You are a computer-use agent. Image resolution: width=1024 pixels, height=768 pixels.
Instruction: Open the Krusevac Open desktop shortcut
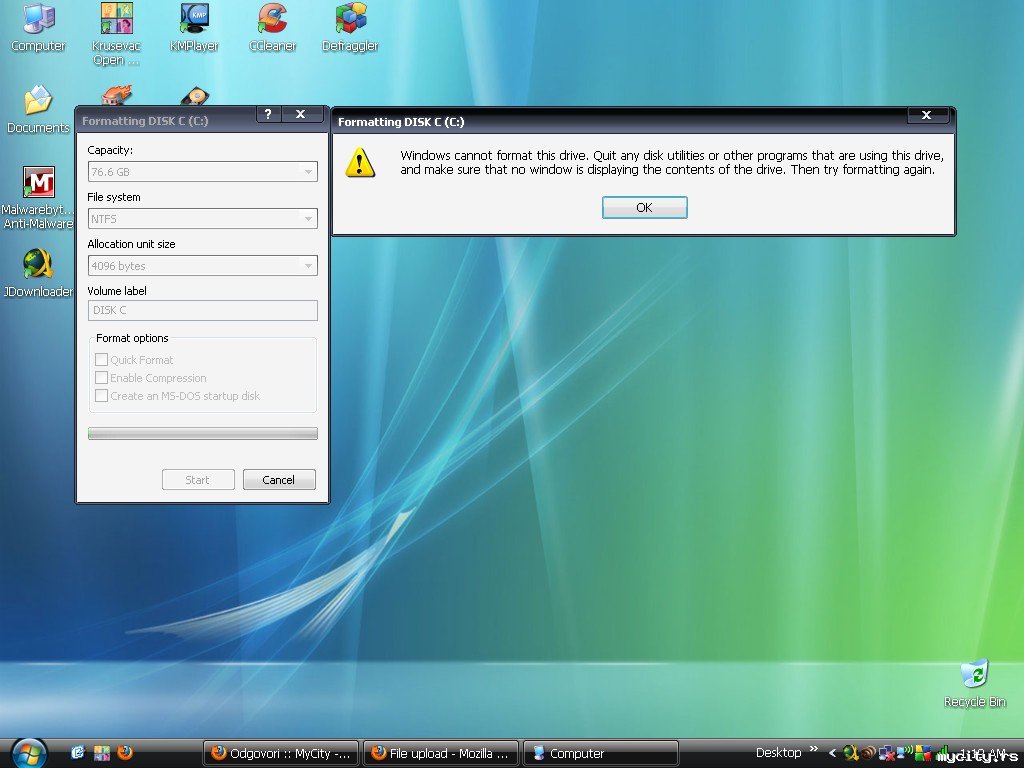(116, 34)
